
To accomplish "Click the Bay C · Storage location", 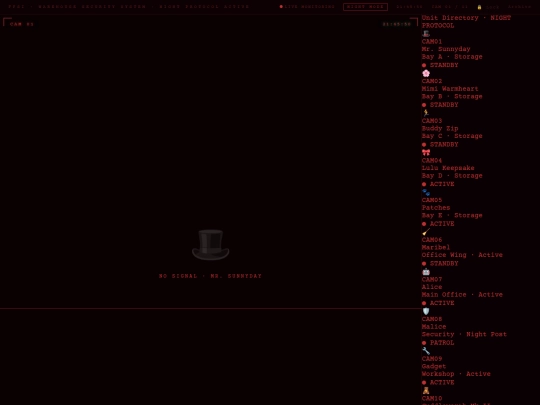I will point(452,136).
